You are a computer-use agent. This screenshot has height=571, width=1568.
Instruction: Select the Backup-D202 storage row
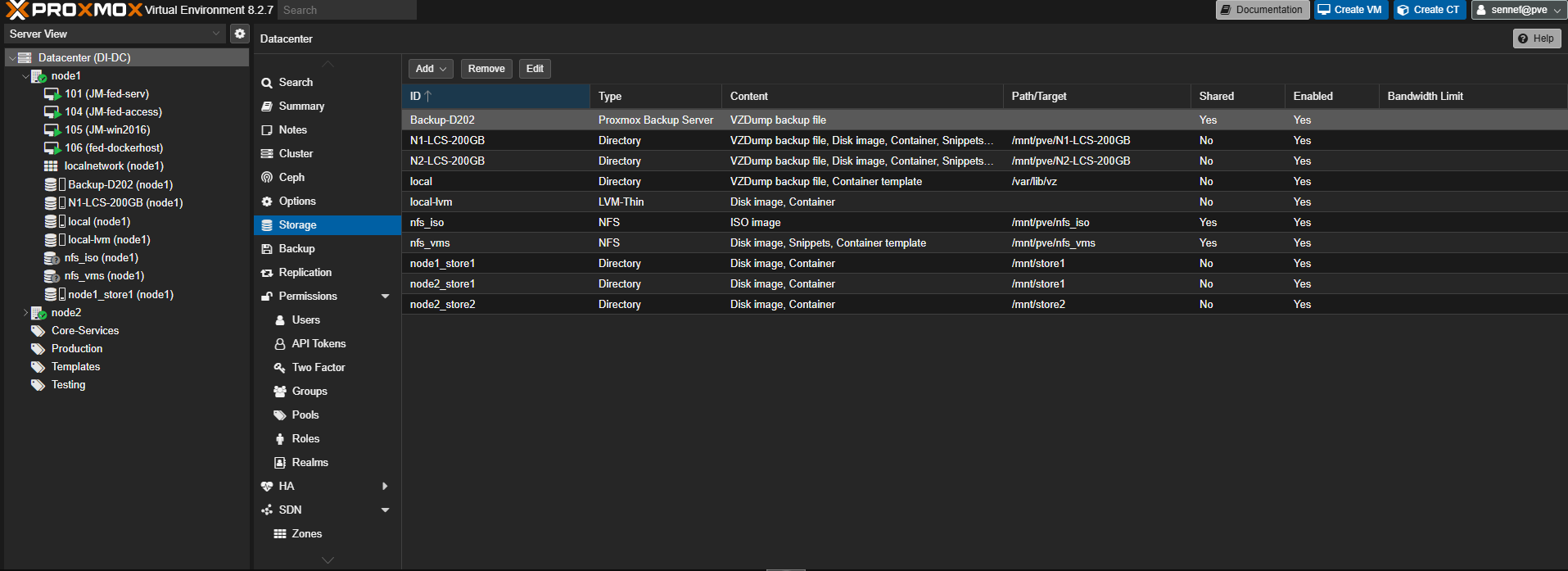coord(984,120)
